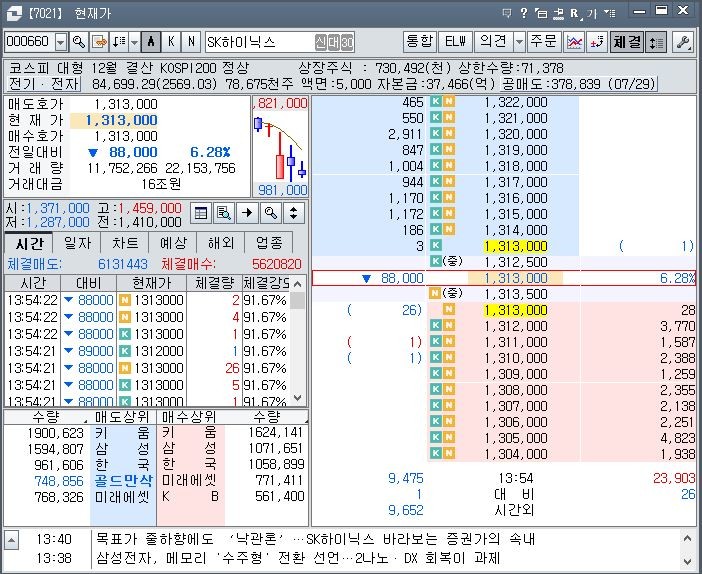This screenshot has width=702, height=574.
Task: Click the 체결량 column header
Action: (x=214, y=283)
